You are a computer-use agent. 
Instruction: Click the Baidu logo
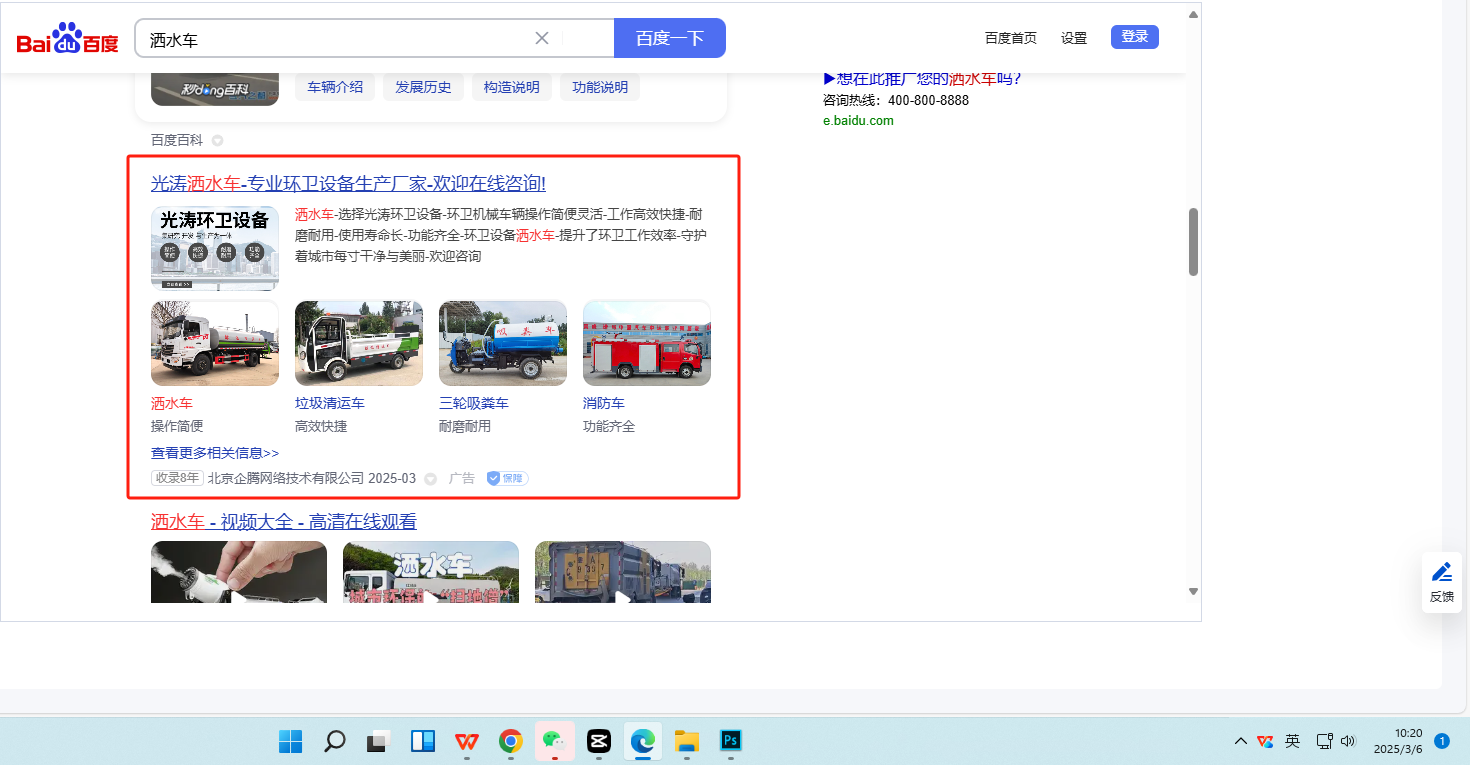click(67, 39)
